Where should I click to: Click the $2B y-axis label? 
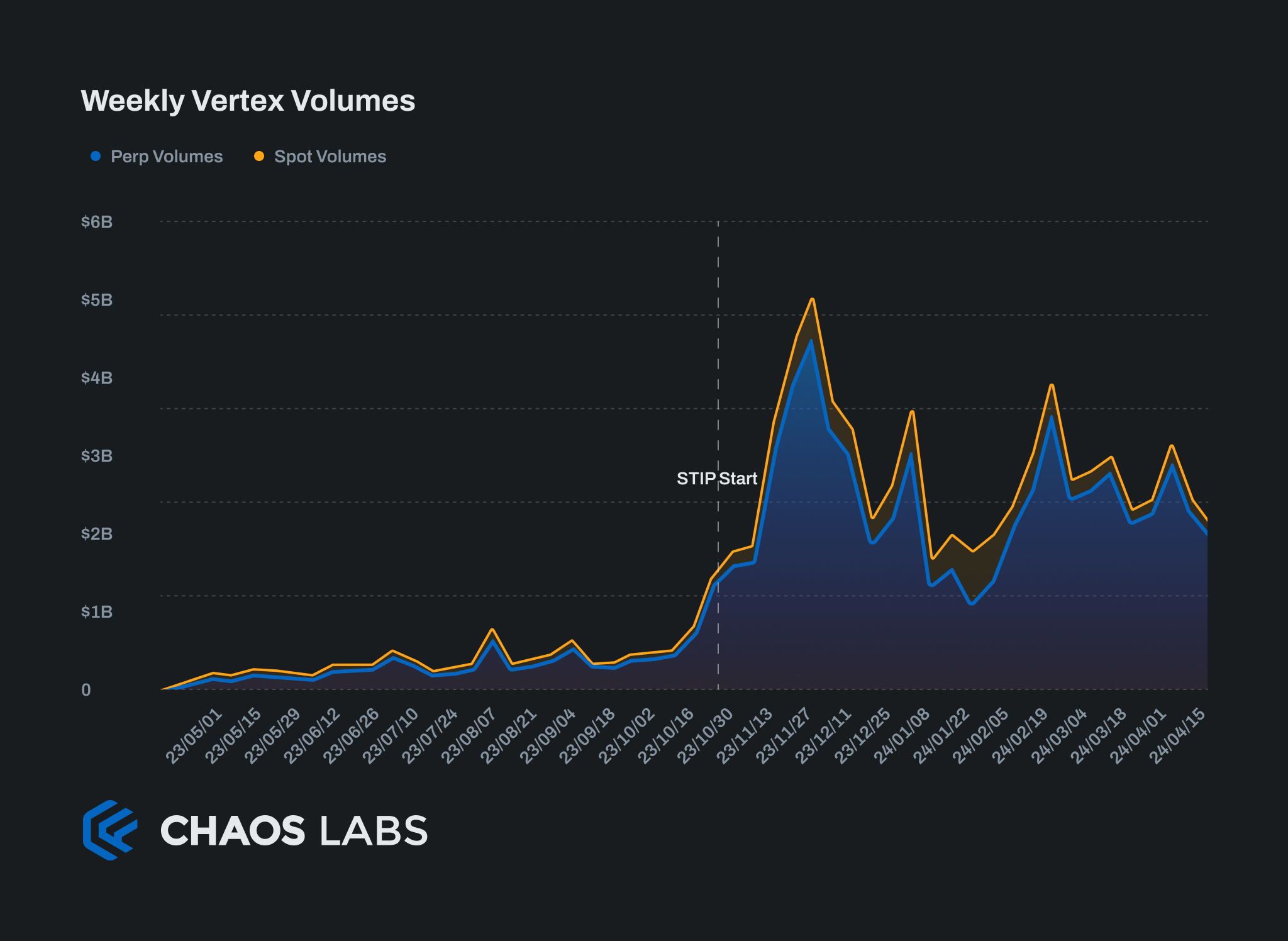(97, 534)
